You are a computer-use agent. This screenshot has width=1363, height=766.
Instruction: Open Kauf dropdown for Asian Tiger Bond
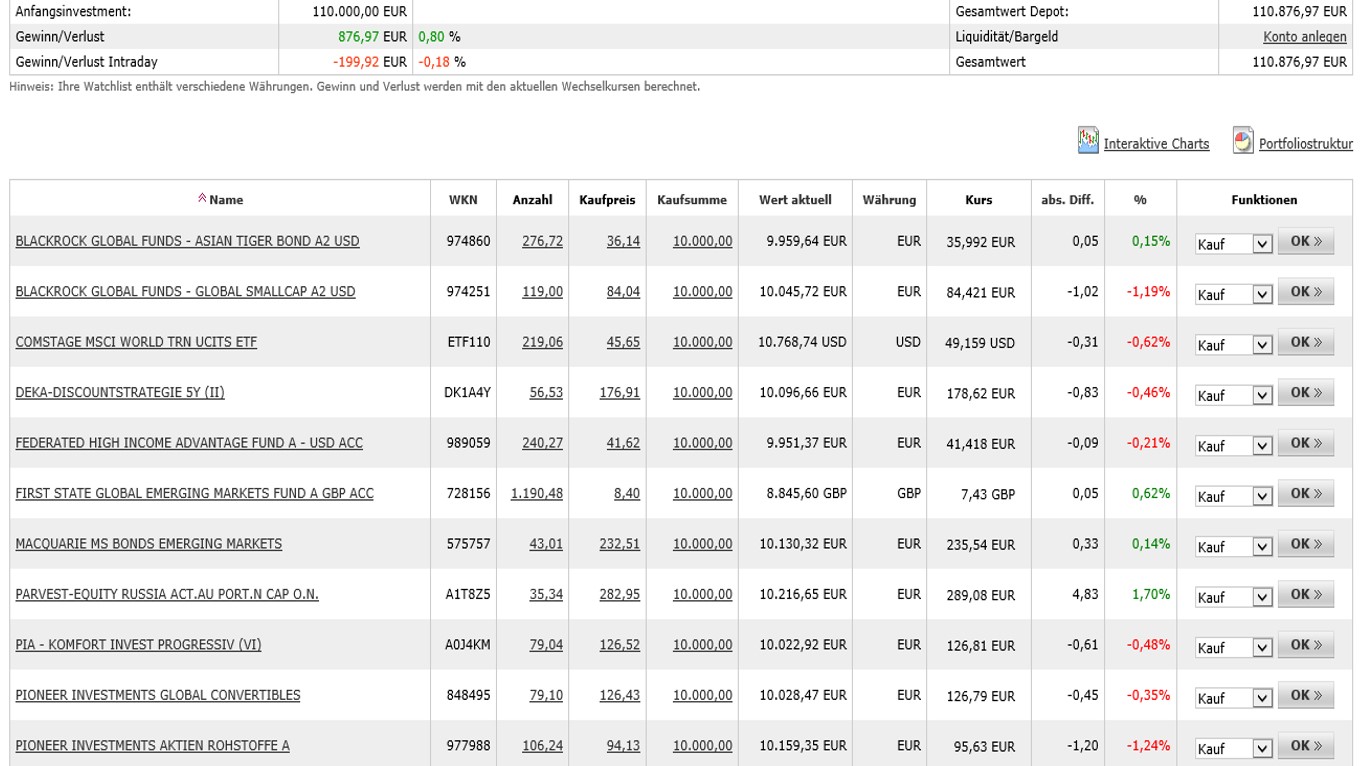pos(1262,243)
